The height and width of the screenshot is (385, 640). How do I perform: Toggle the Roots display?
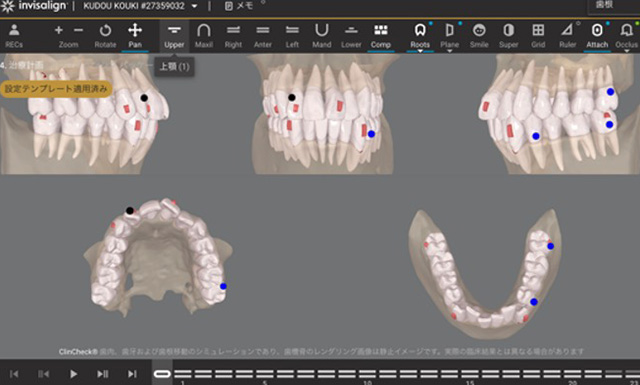coord(420,36)
